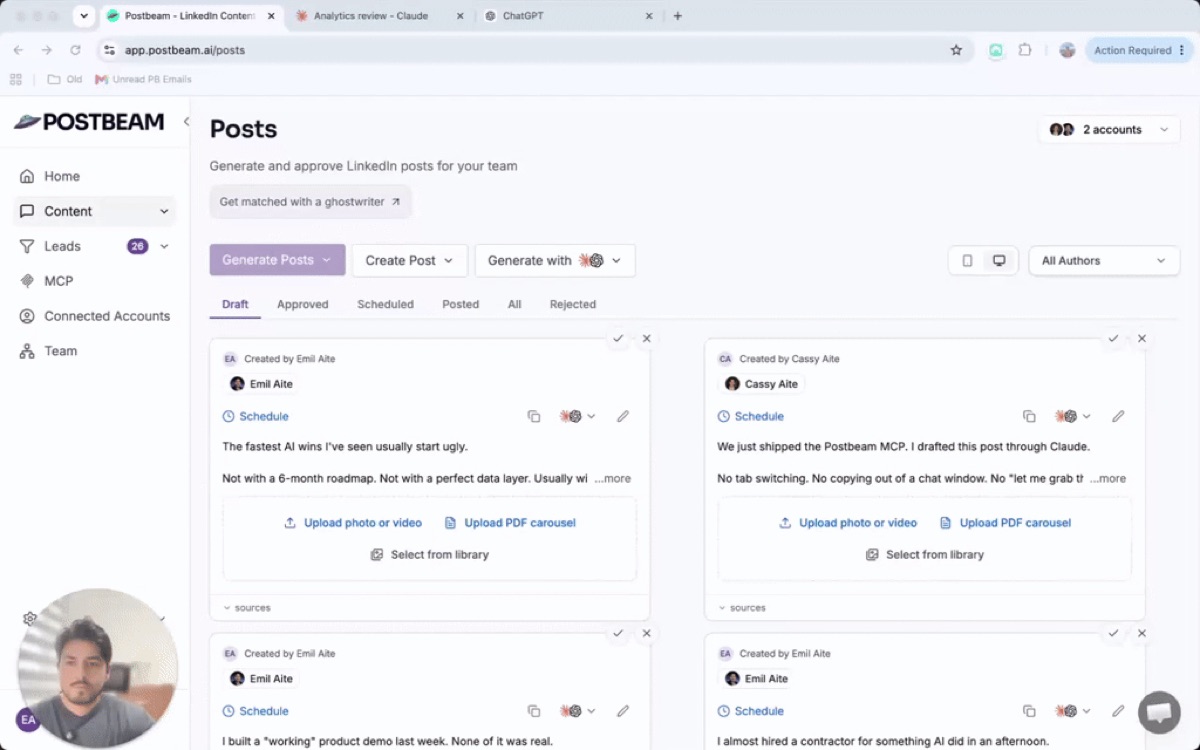
Task: Switch to the Posted tab
Action: 460,304
